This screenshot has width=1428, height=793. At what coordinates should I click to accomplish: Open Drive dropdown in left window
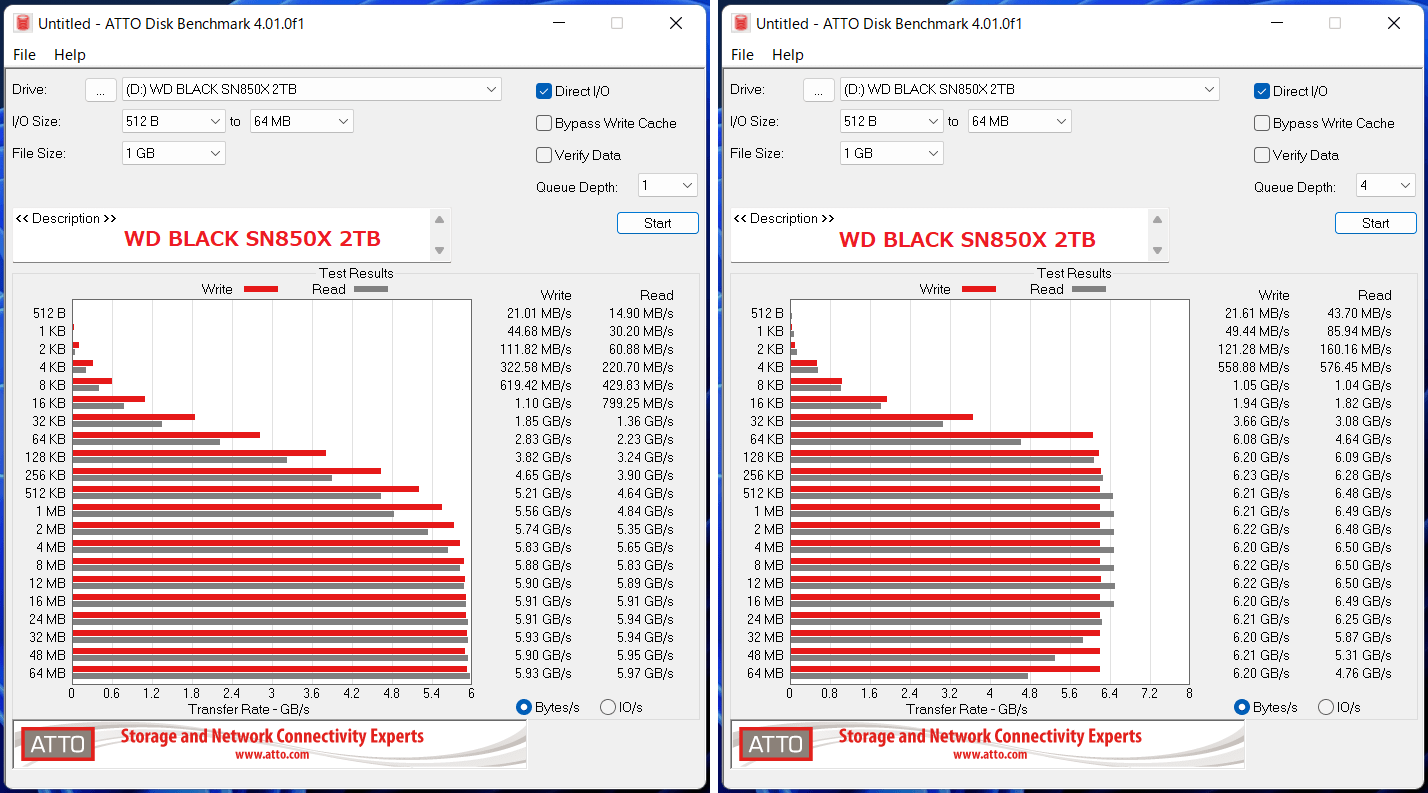tap(312, 89)
